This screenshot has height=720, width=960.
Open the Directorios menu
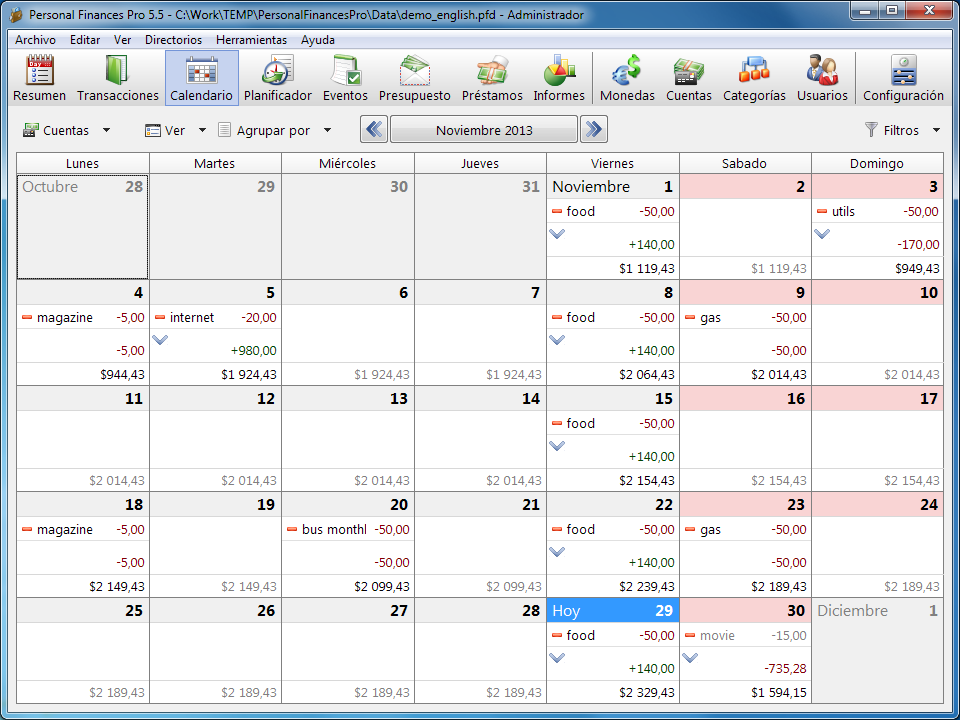pyautogui.click(x=173, y=40)
